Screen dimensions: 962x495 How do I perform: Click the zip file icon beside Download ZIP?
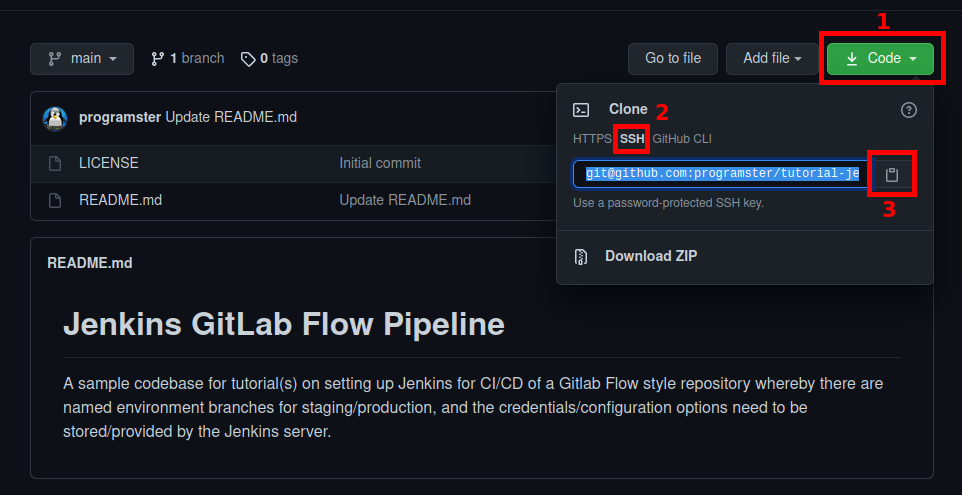pyautogui.click(x=580, y=256)
